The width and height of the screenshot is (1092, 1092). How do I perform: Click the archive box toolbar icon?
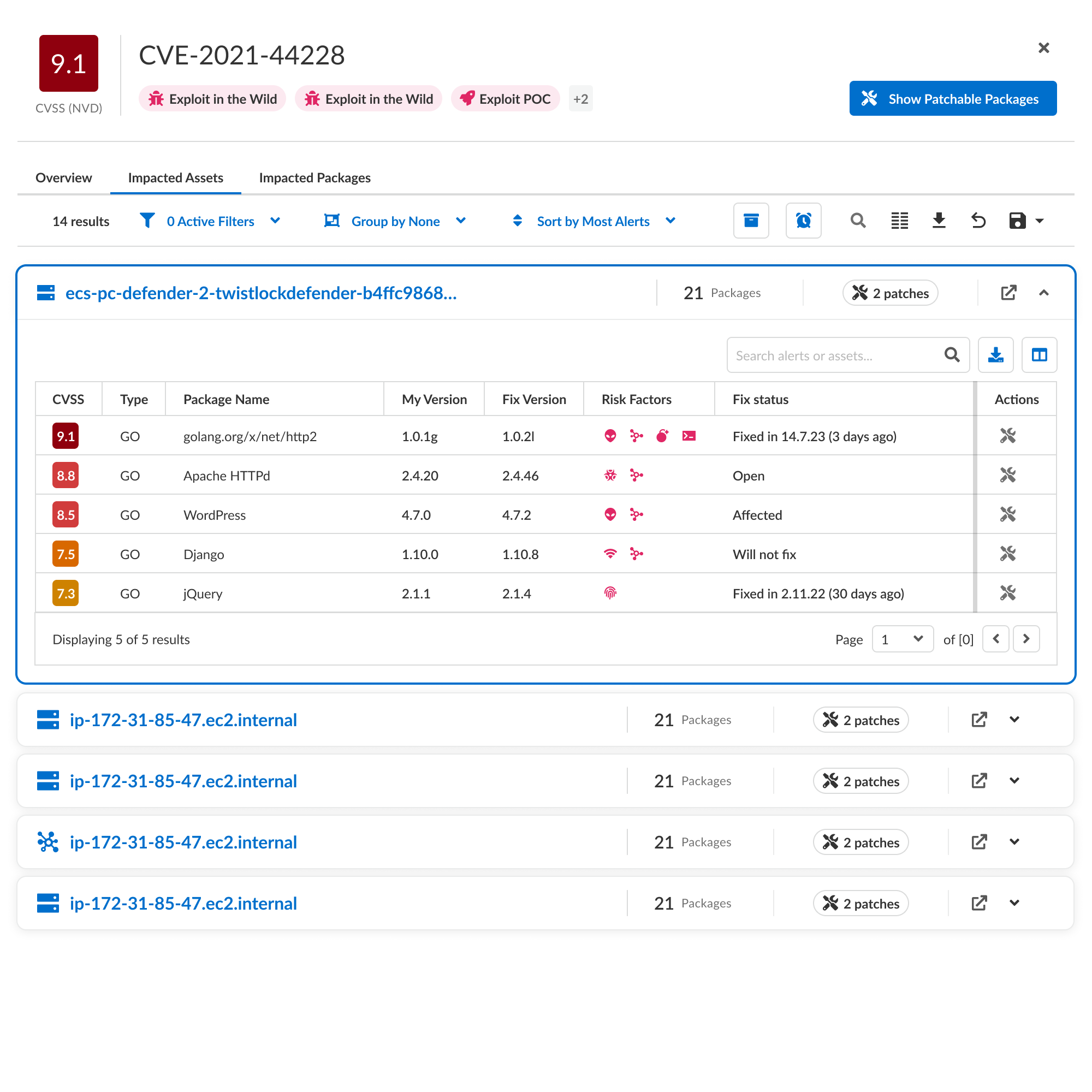point(751,221)
